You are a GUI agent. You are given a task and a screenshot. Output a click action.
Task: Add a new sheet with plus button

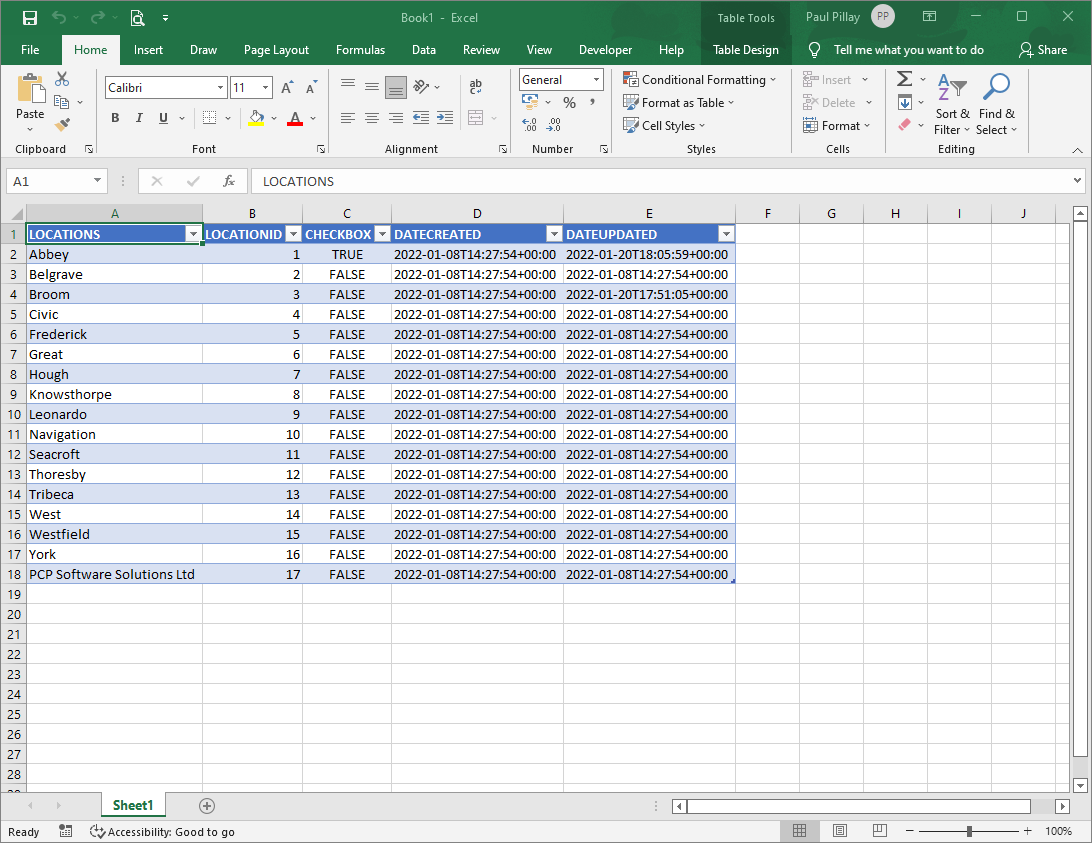click(207, 806)
